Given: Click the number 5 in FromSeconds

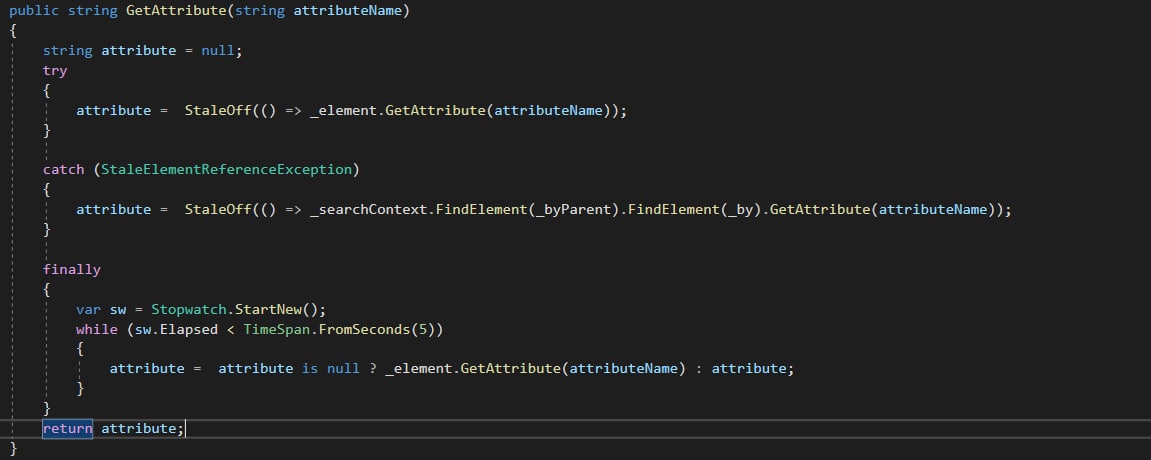Looking at the screenshot, I should pyautogui.click(x=423, y=329).
